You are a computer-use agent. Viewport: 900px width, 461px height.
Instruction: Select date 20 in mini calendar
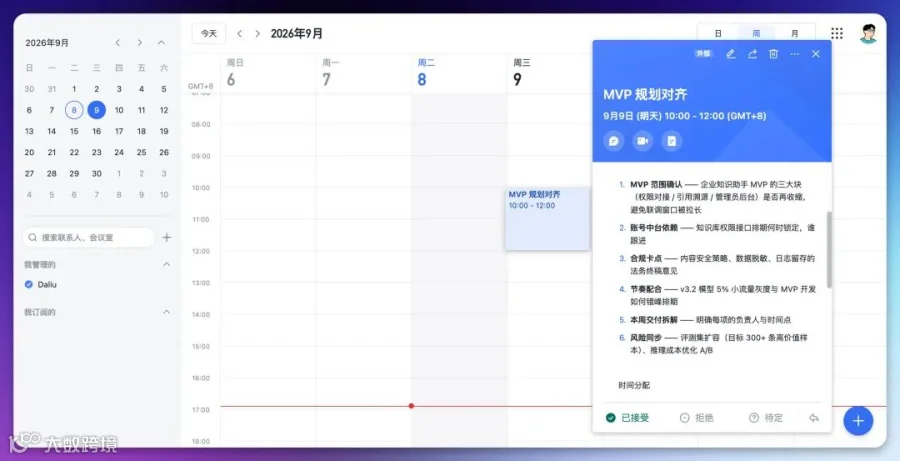(29, 152)
